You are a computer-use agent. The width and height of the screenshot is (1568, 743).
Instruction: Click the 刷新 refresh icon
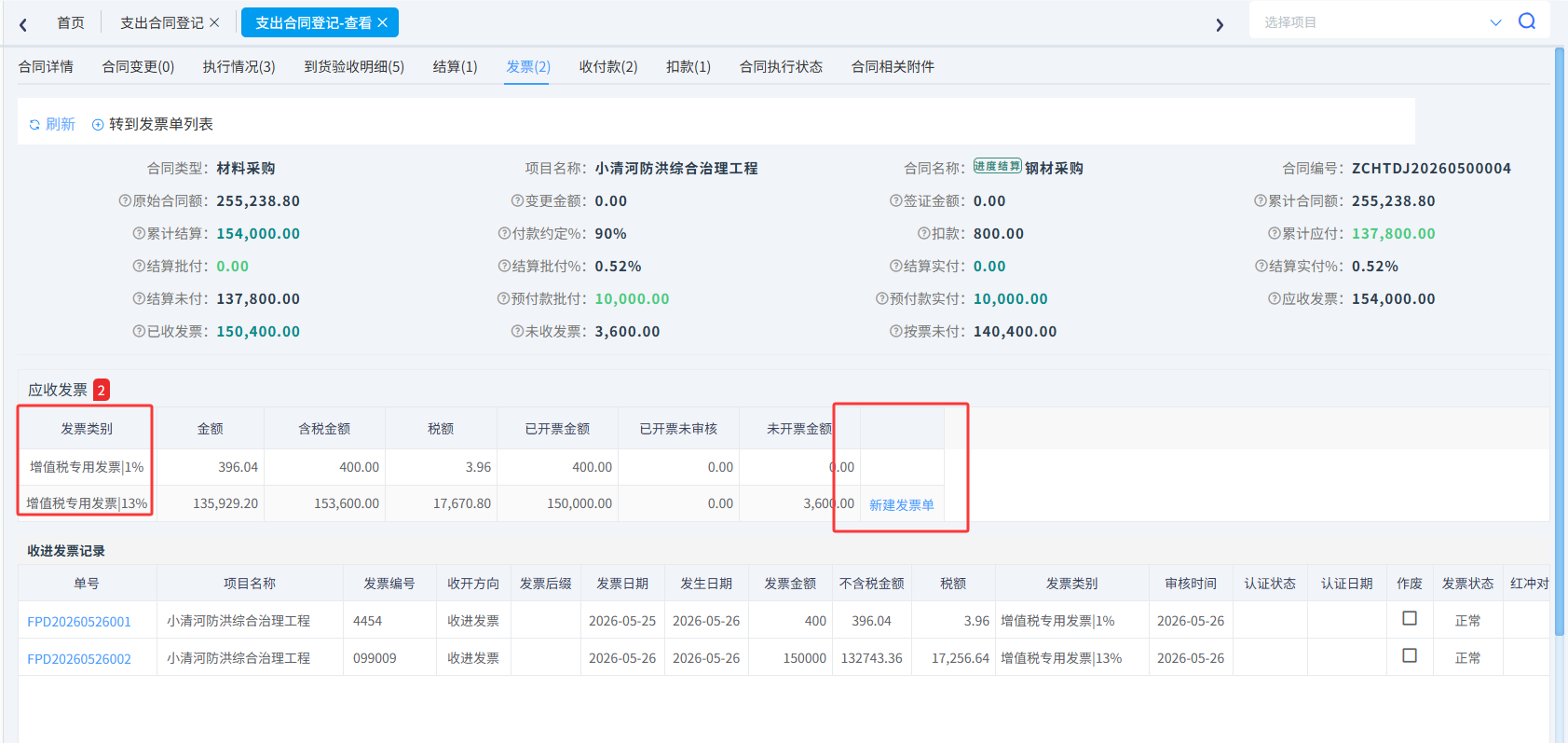pyautogui.click(x=34, y=125)
